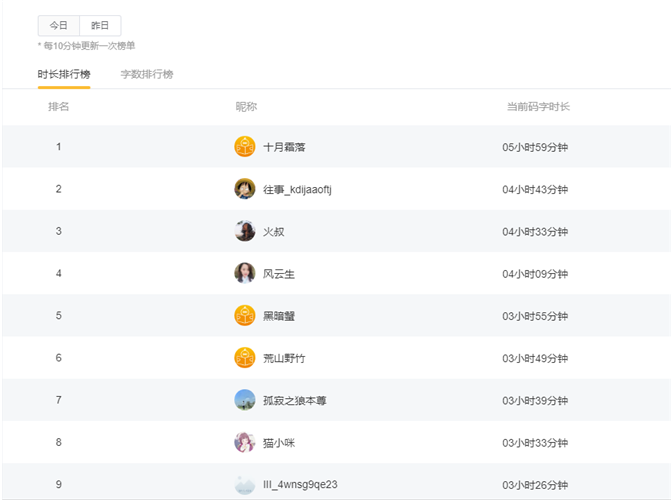The image size is (671, 500).
Task: Click the cloud avatar of III_4wnsg9qe23
Action: 245,485
